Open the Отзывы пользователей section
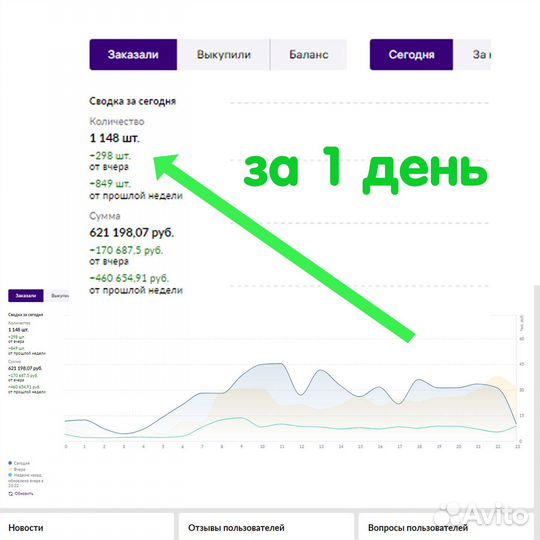Screen dimensions: 540x540 pos(236,528)
